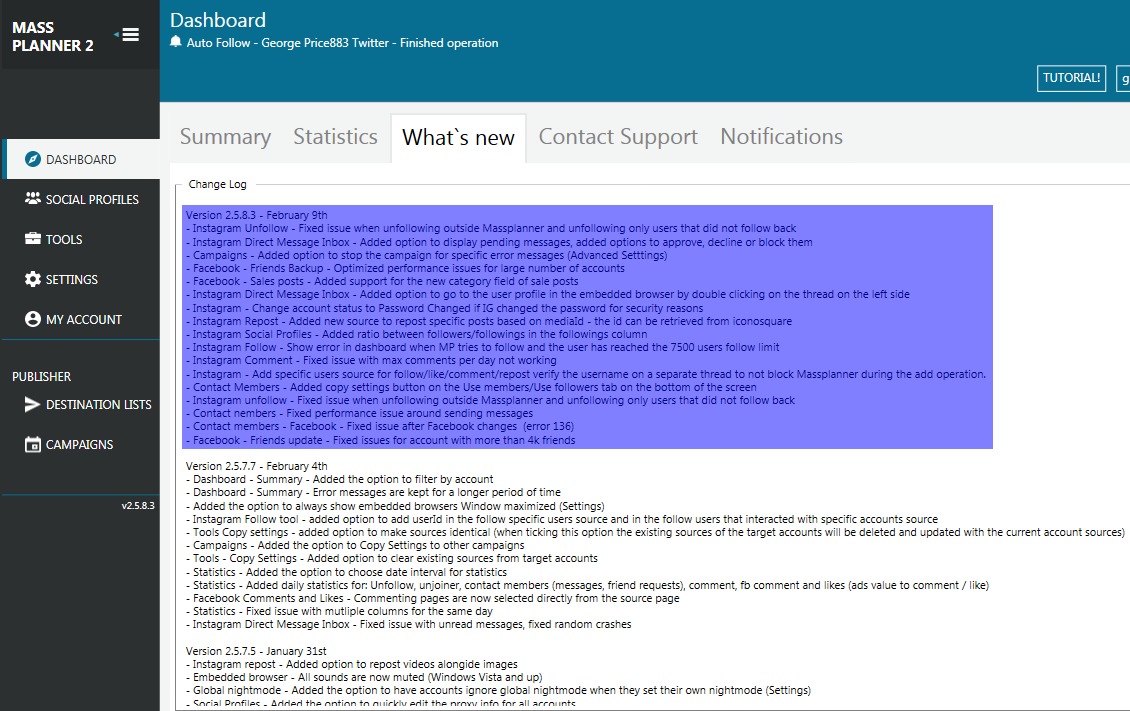Open Social Profiles from sidebar
Screen dimensions: 1130x711
tap(92, 199)
